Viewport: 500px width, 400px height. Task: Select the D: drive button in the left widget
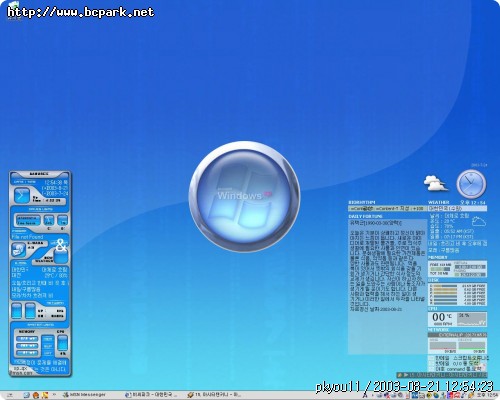[63, 220]
